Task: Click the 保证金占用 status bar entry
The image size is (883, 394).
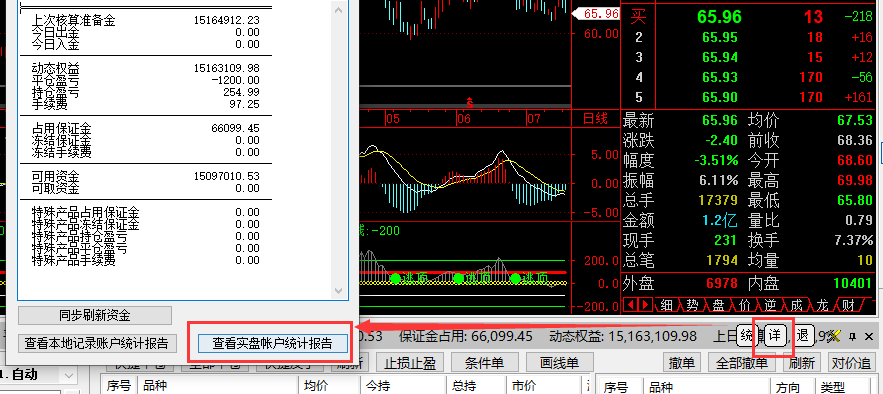Action: 466,337
